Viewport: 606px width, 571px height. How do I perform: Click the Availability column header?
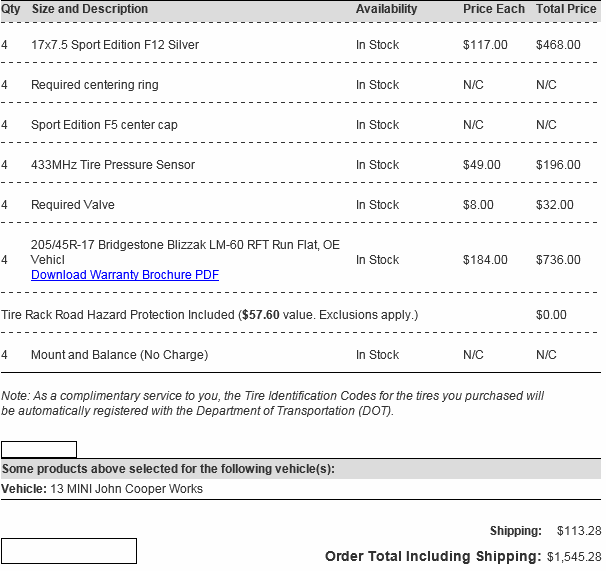pyautogui.click(x=386, y=9)
